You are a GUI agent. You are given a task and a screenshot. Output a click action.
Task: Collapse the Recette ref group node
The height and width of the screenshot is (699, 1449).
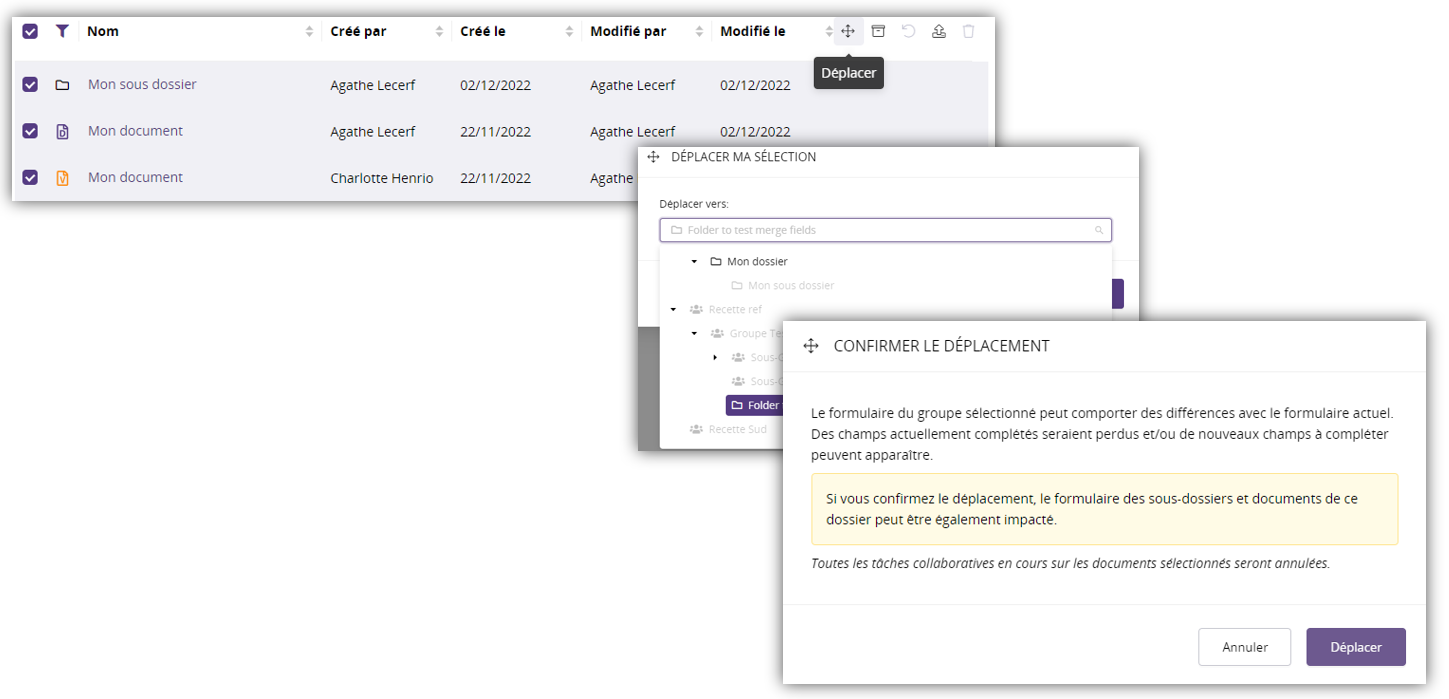tap(673, 309)
